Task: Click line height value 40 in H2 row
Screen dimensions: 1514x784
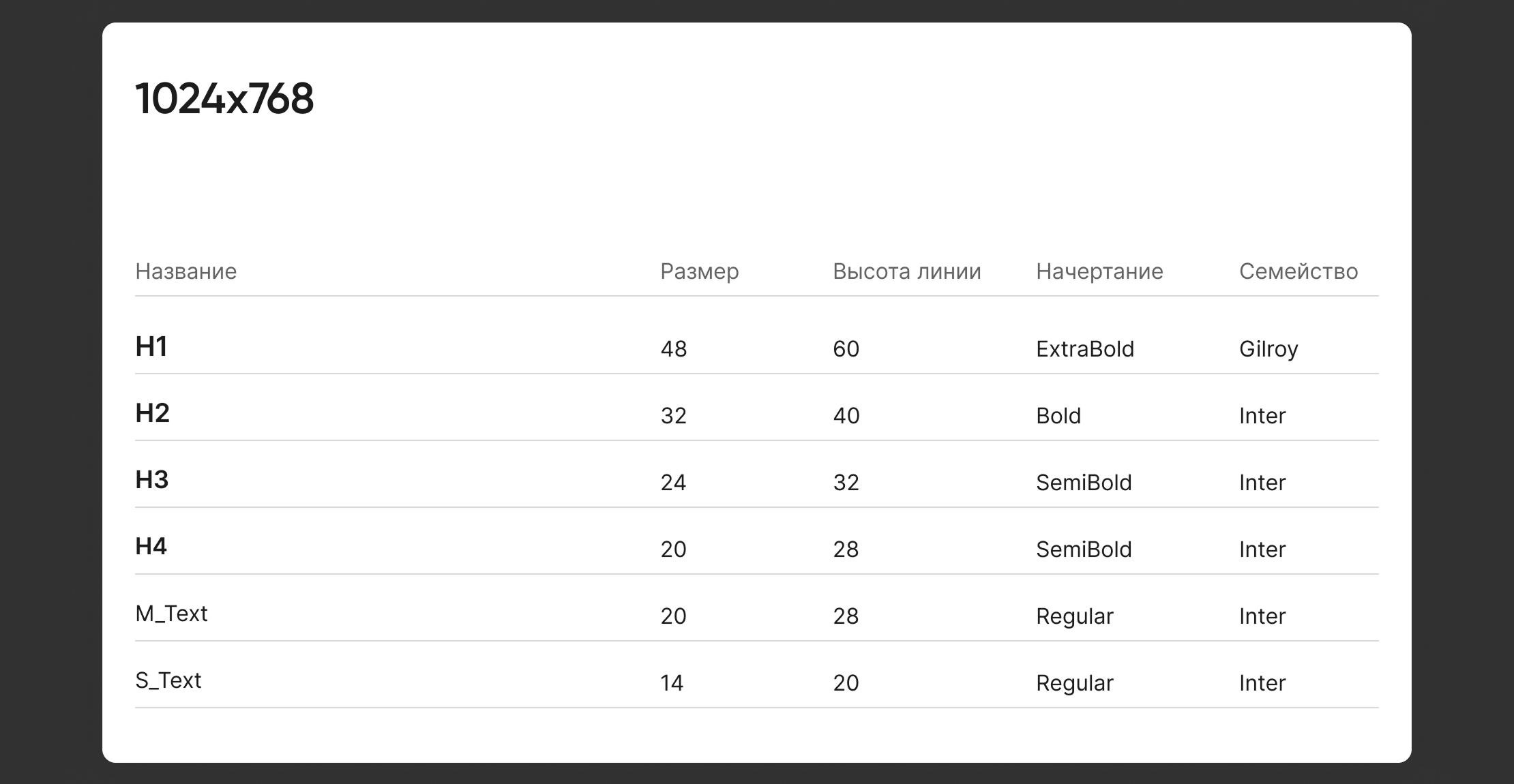Action: (x=846, y=416)
